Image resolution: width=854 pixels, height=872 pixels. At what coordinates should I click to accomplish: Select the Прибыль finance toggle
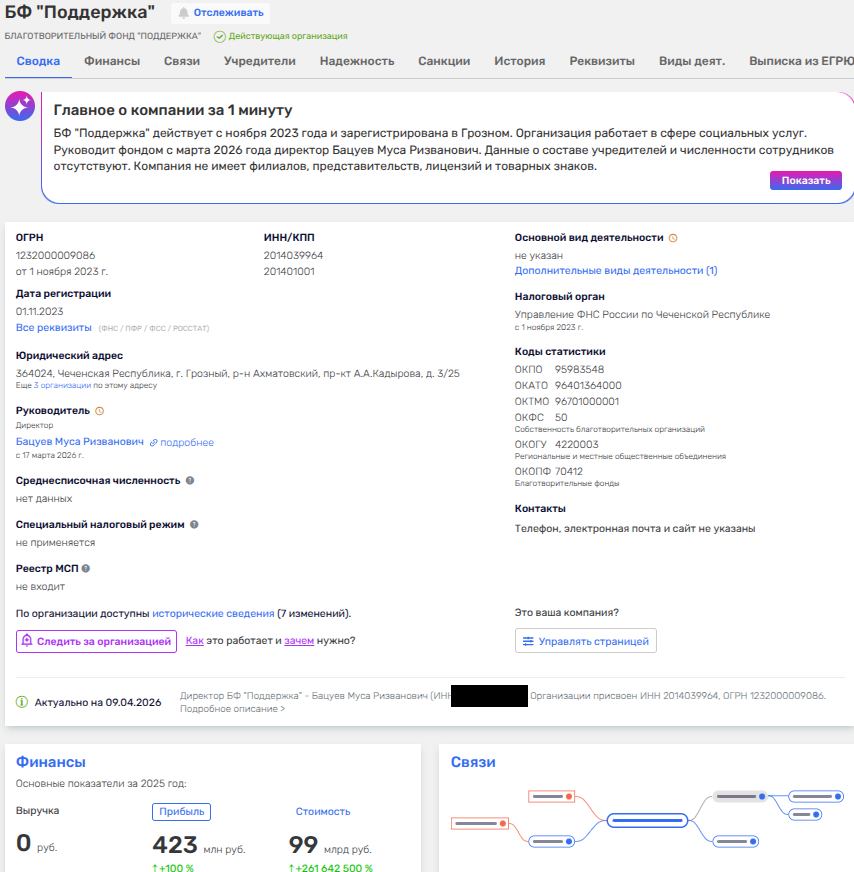pos(181,811)
